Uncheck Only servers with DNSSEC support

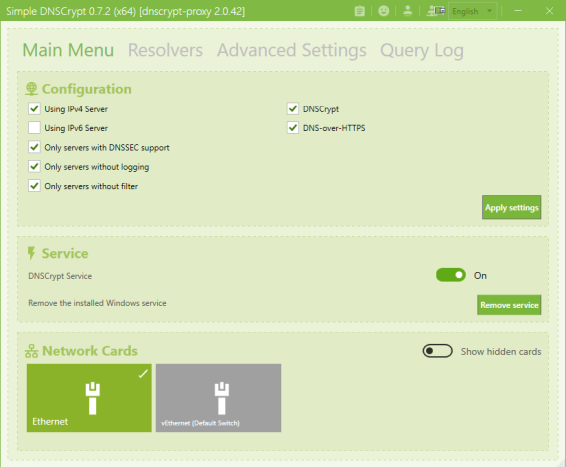click(x=34, y=147)
